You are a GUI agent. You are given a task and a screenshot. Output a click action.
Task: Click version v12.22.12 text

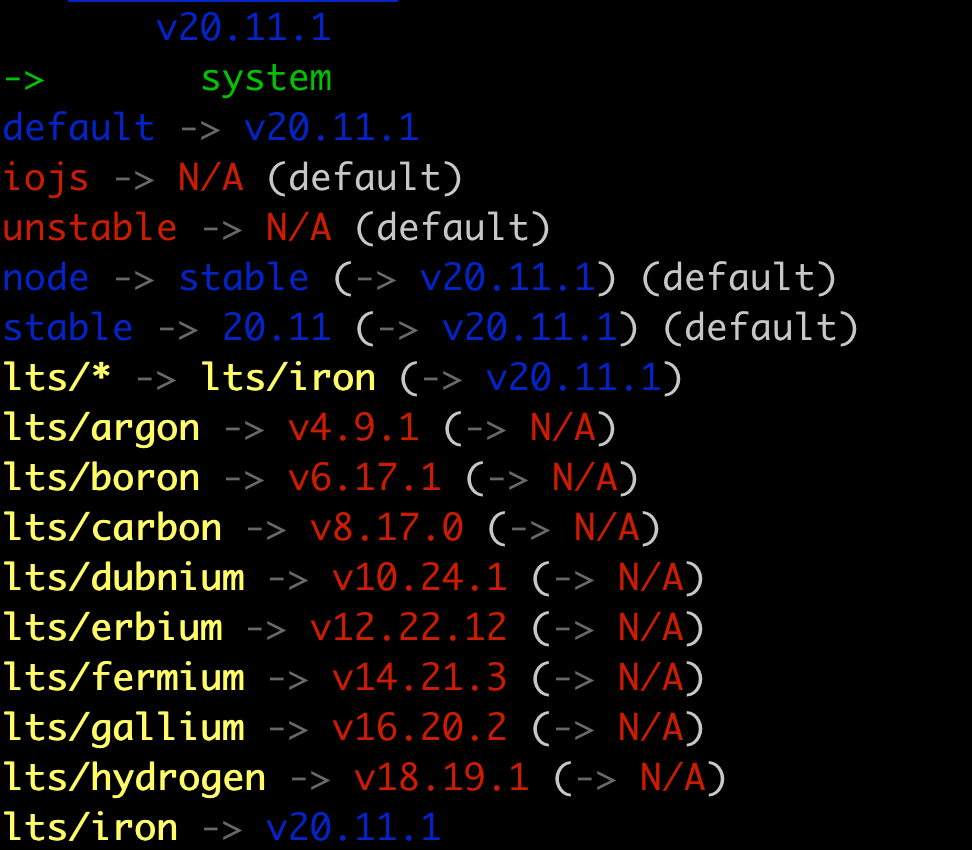coord(408,628)
